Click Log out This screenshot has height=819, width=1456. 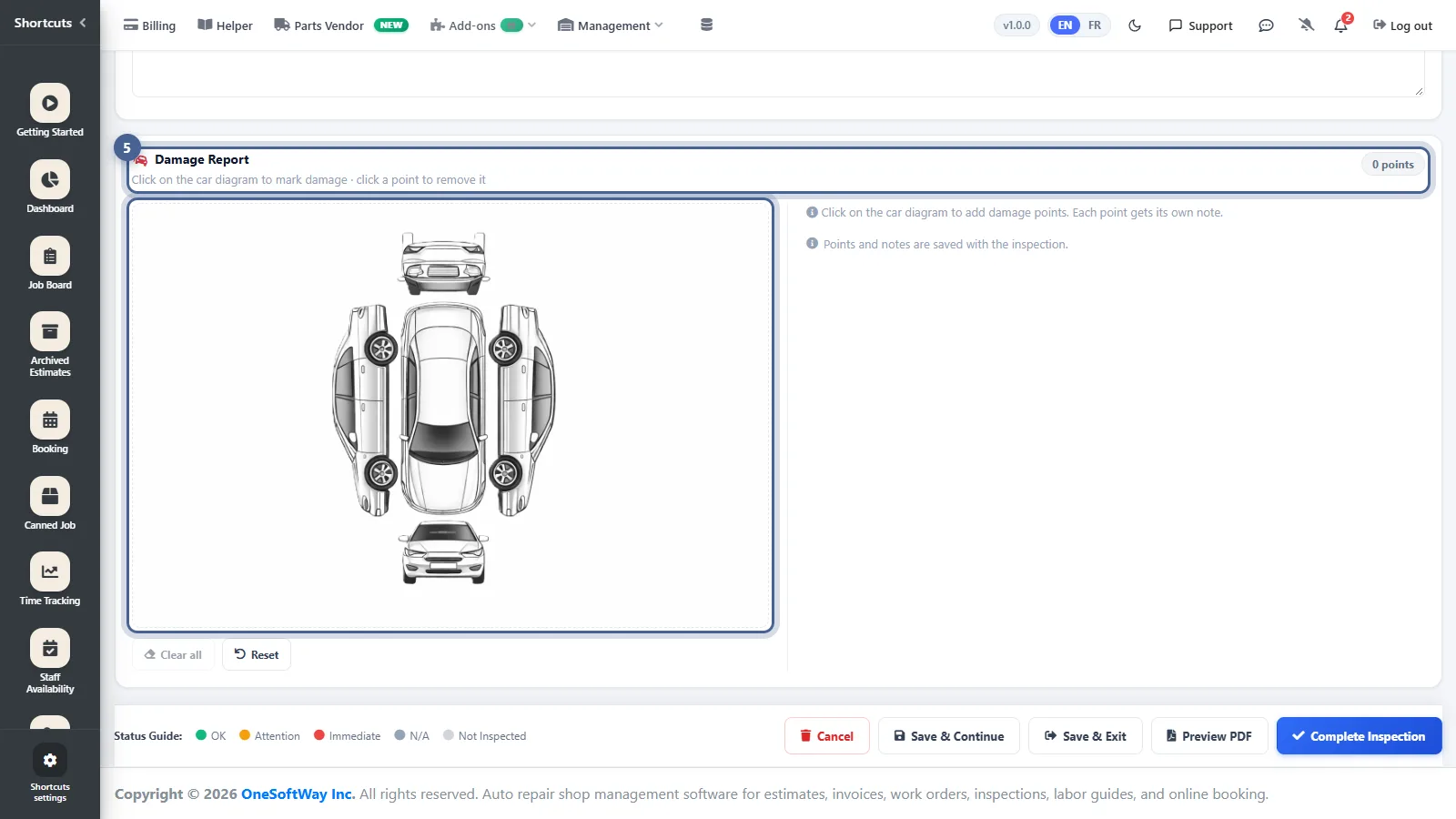(1402, 25)
